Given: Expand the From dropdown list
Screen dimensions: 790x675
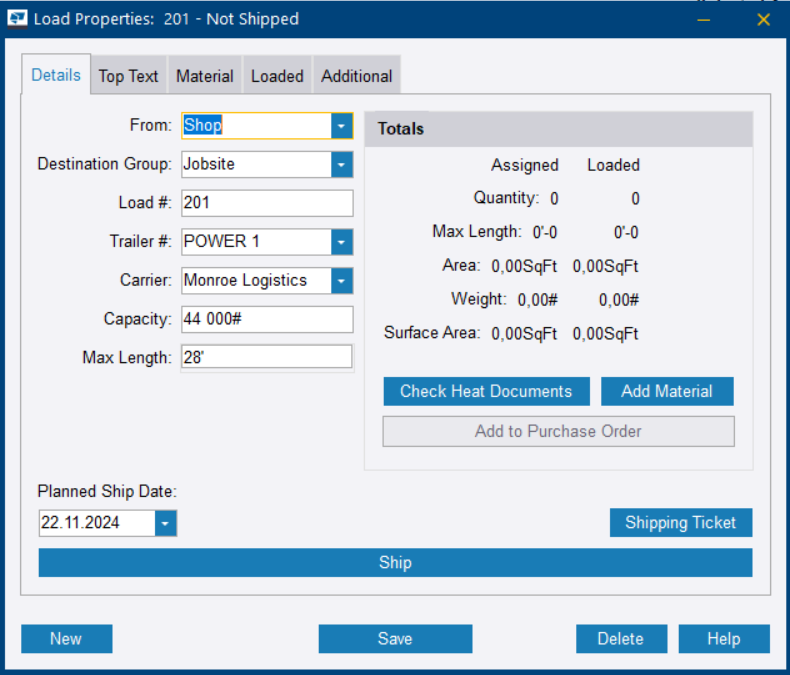Looking at the screenshot, I should [342, 126].
